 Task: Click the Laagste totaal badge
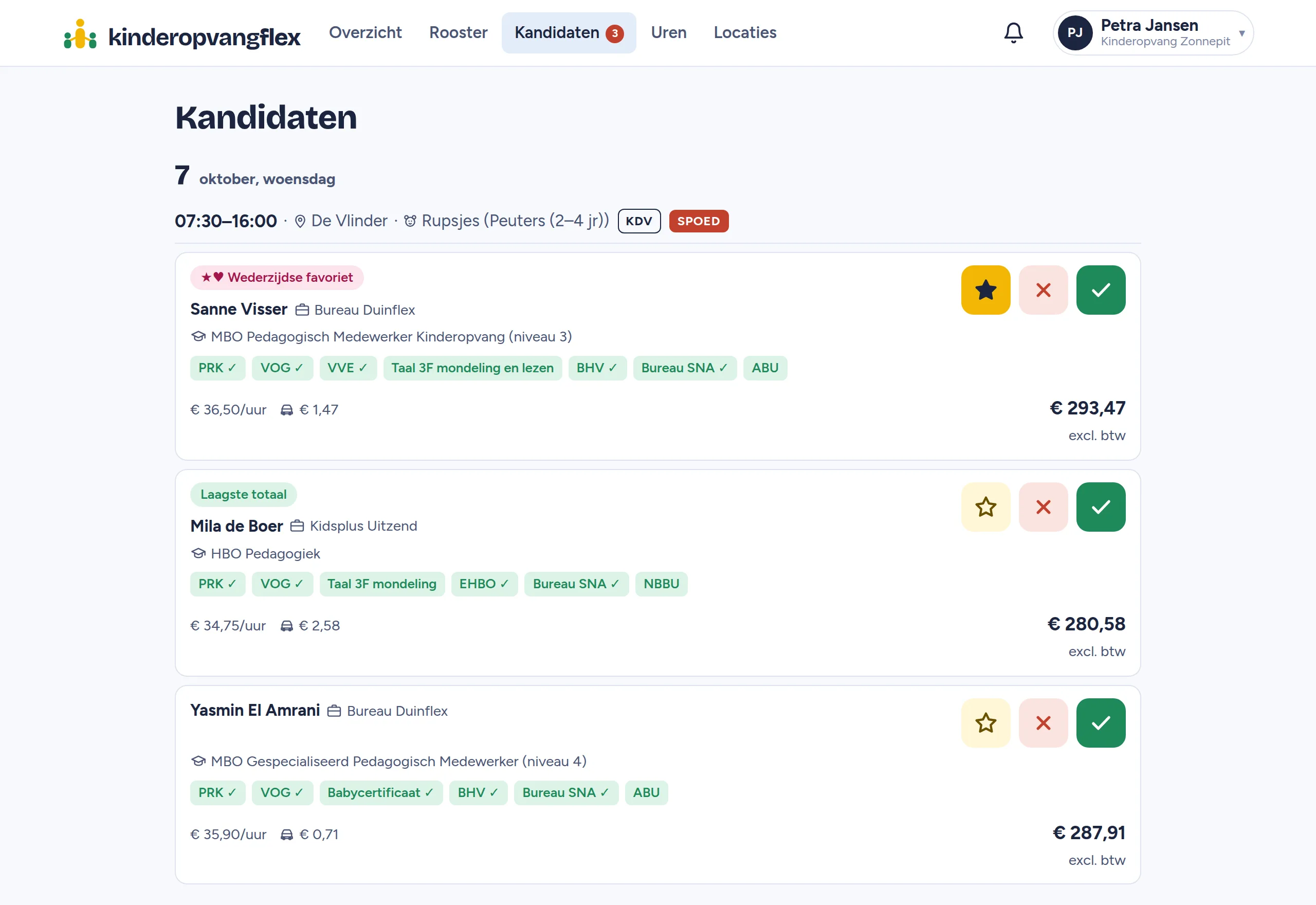[x=243, y=495]
